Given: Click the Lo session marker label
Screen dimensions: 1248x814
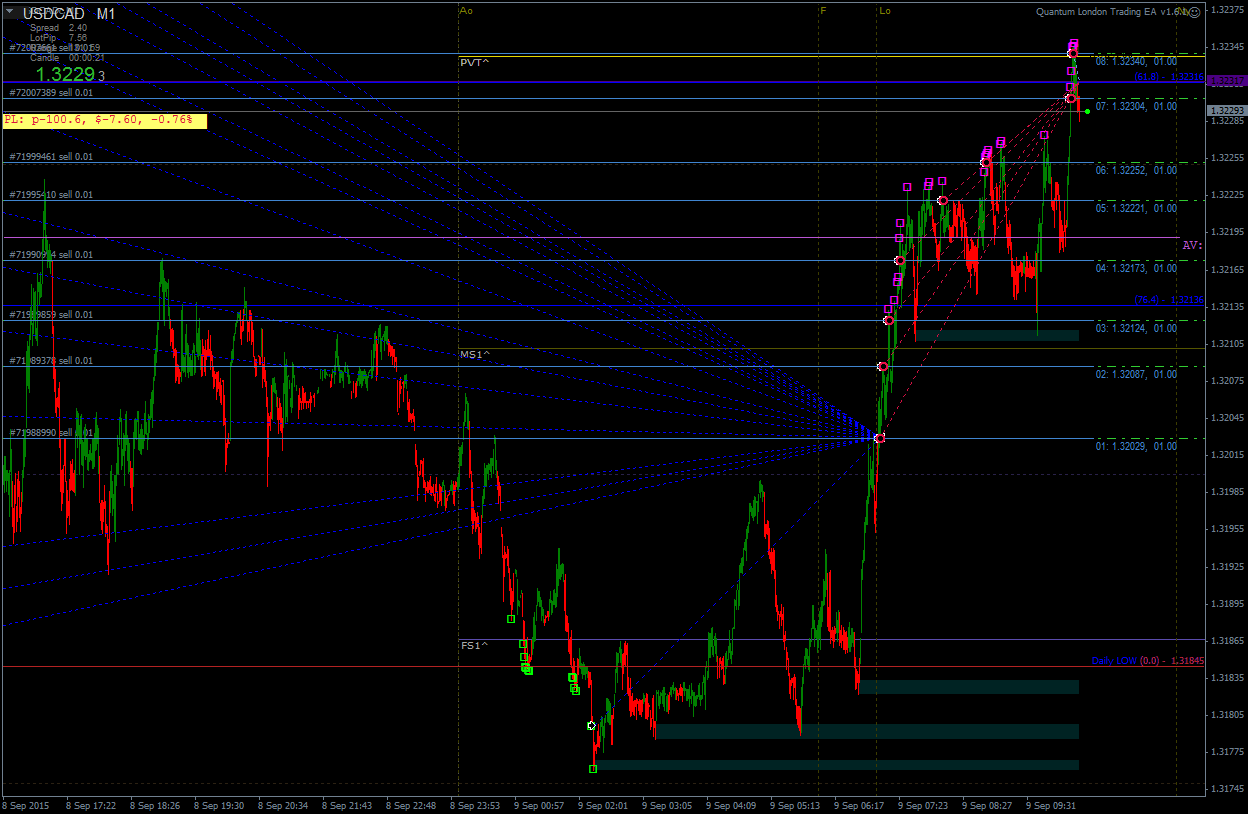Looking at the screenshot, I should tap(885, 10).
